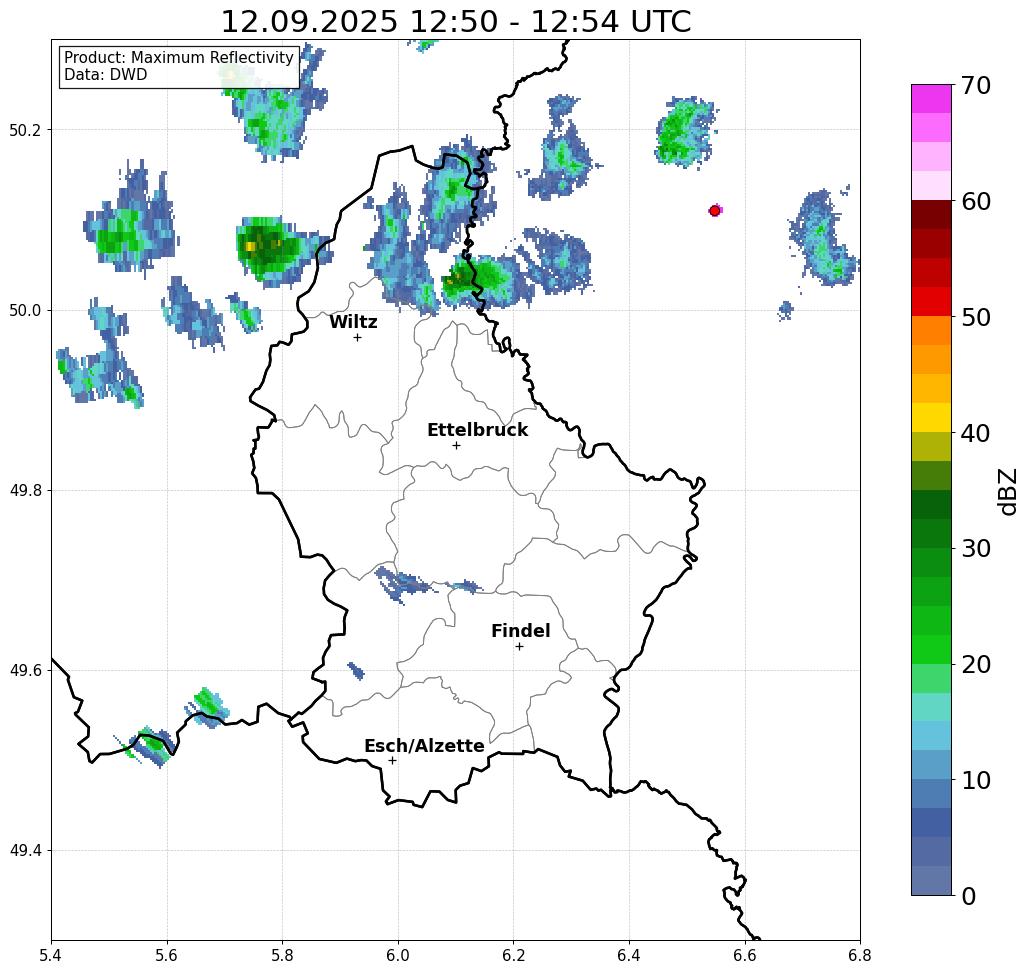The image size is (1029, 973).
Task: Click the longitude tick label 5.4
Action: pyautogui.click(x=51, y=955)
